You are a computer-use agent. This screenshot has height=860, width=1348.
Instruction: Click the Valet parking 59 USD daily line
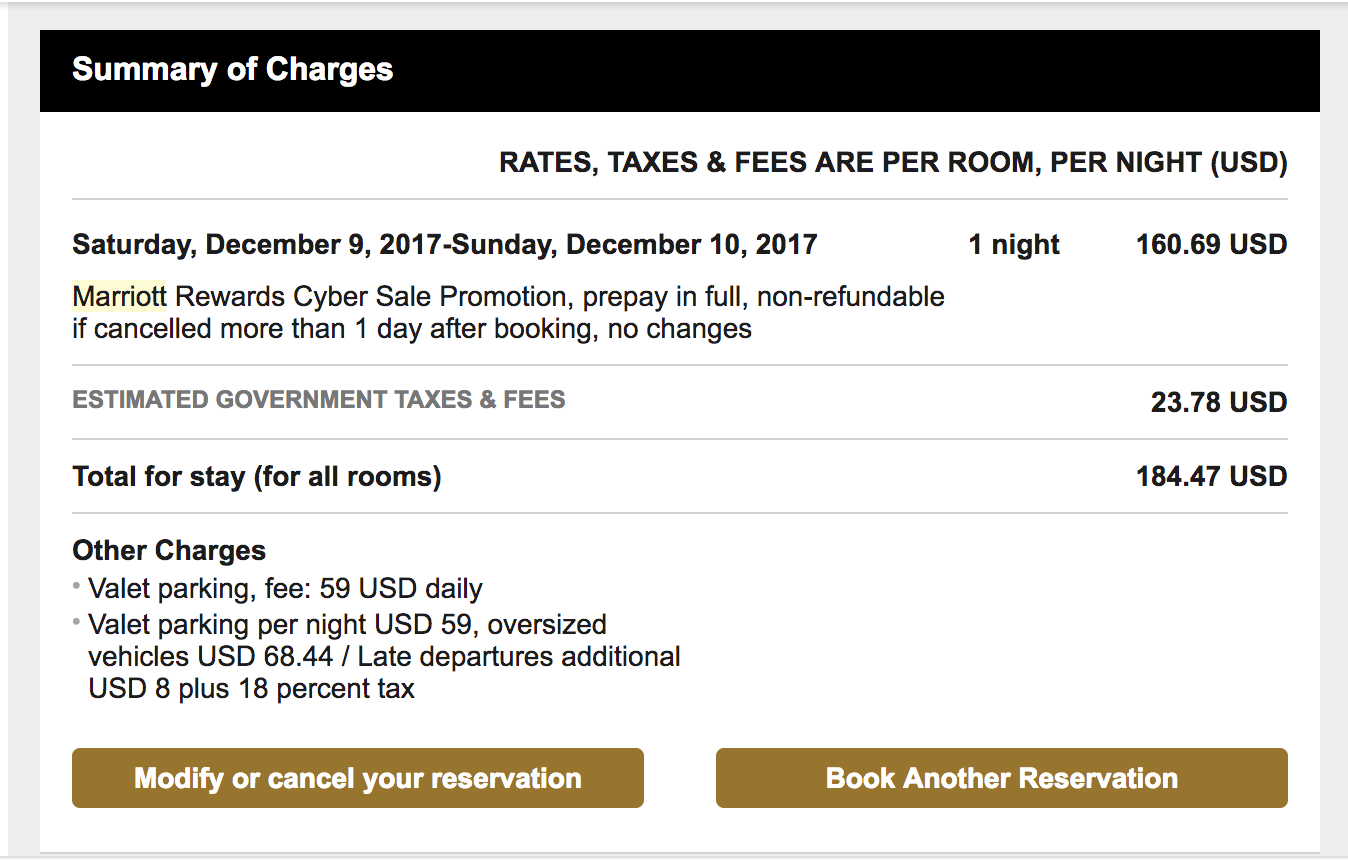[285, 588]
